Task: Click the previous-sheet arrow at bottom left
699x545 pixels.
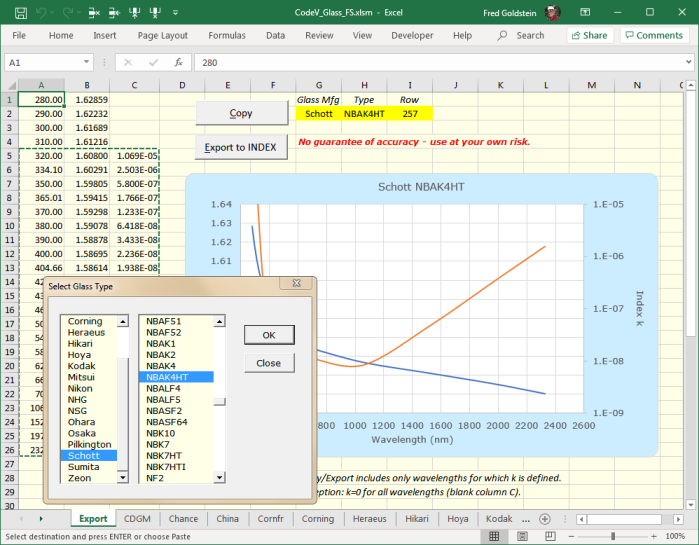Action: click(x=21, y=519)
